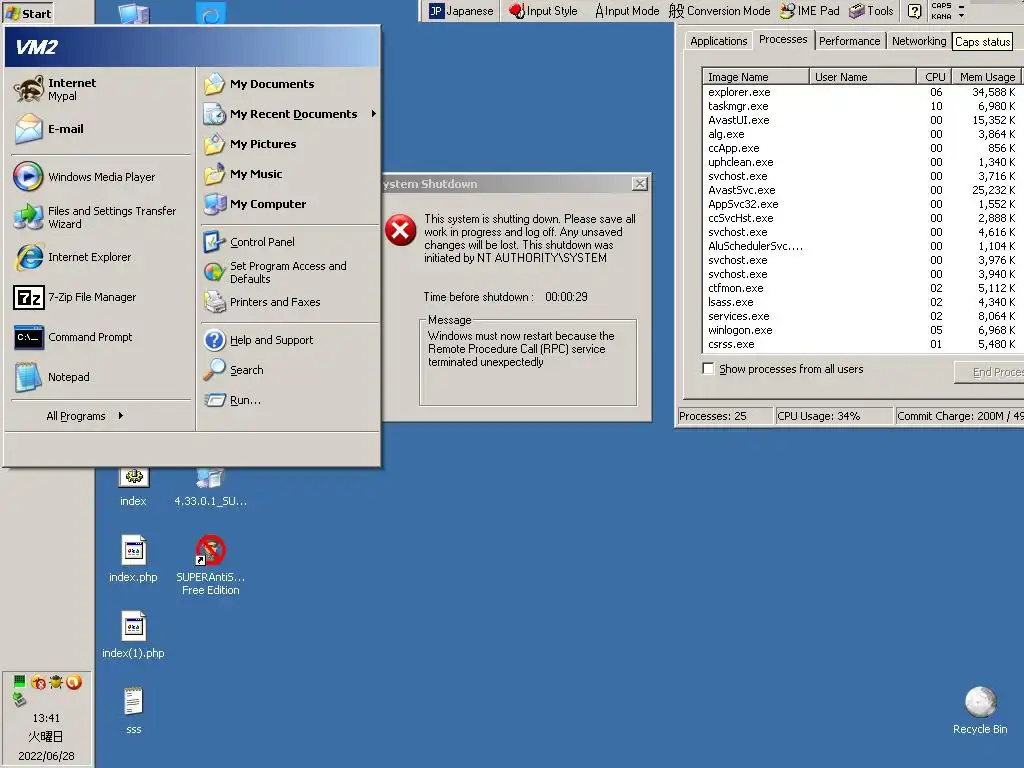
Task: Open IME Pad from language bar
Action: click(810, 11)
